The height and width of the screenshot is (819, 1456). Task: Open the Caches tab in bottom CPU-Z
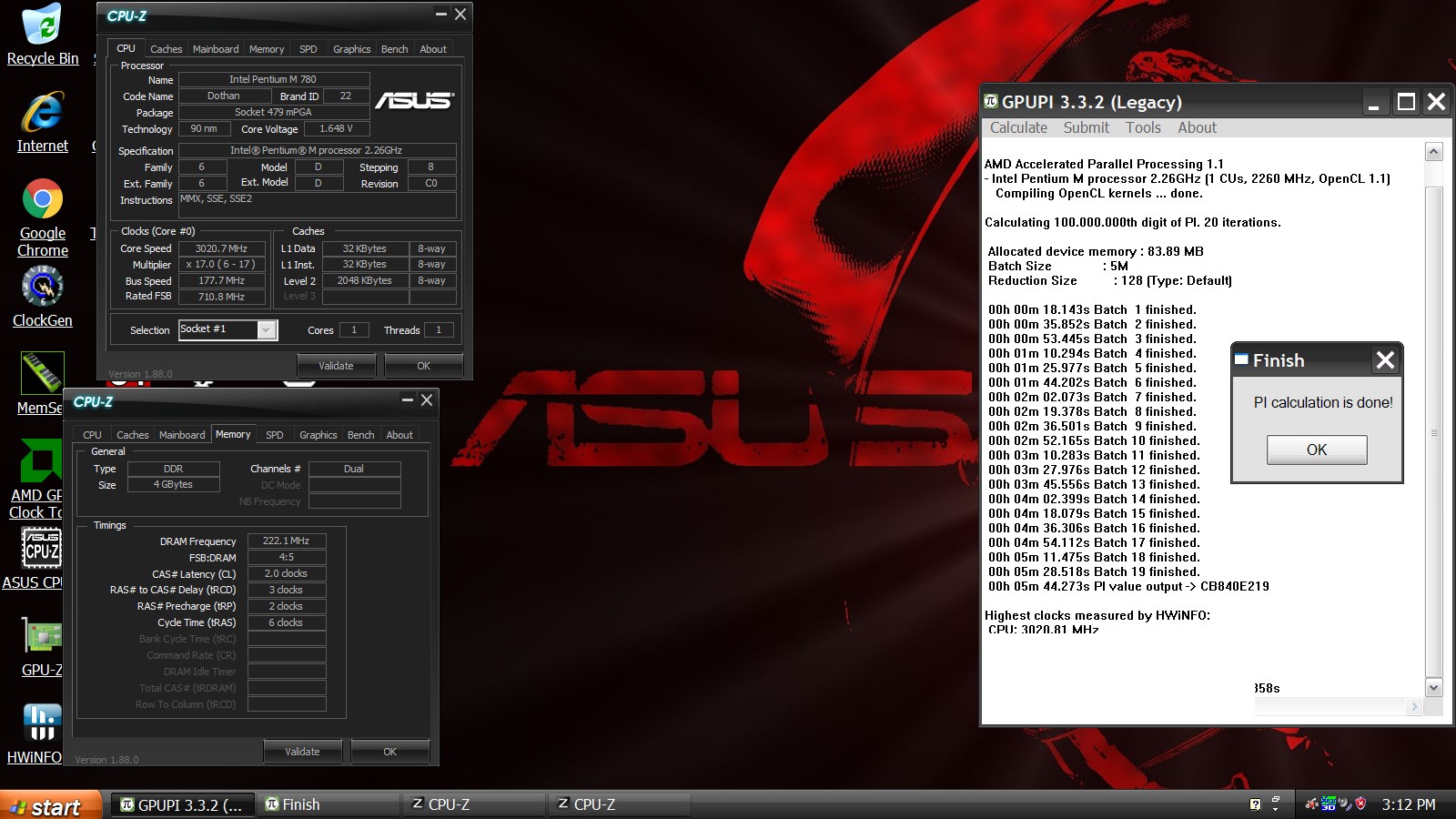pos(132,435)
